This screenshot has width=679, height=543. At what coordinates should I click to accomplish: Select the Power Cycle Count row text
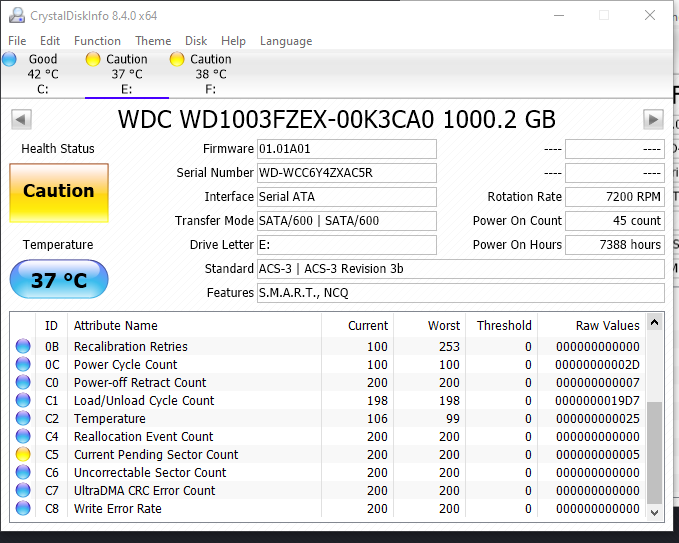point(126,365)
